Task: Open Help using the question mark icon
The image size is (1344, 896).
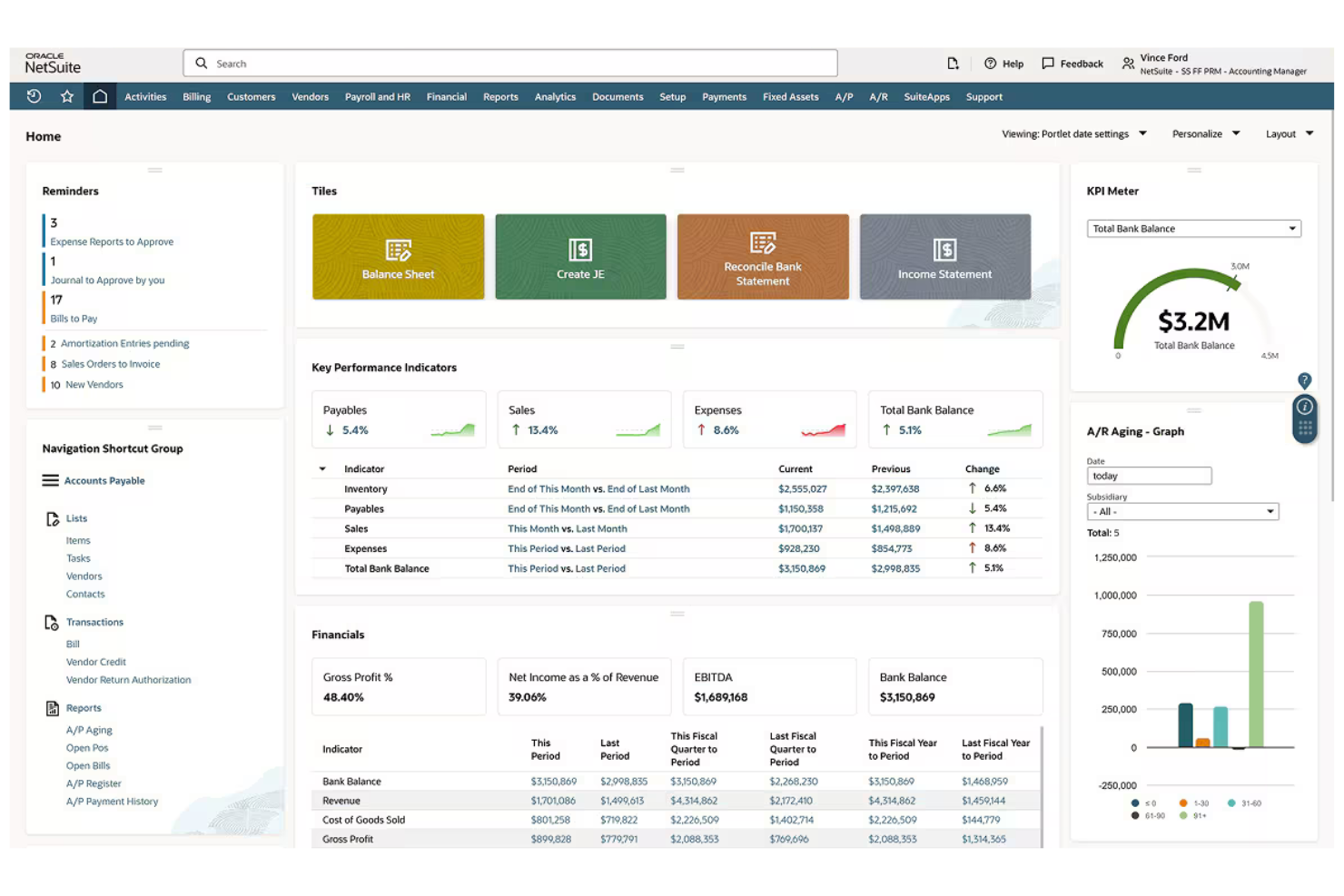Action: click(x=990, y=64)
